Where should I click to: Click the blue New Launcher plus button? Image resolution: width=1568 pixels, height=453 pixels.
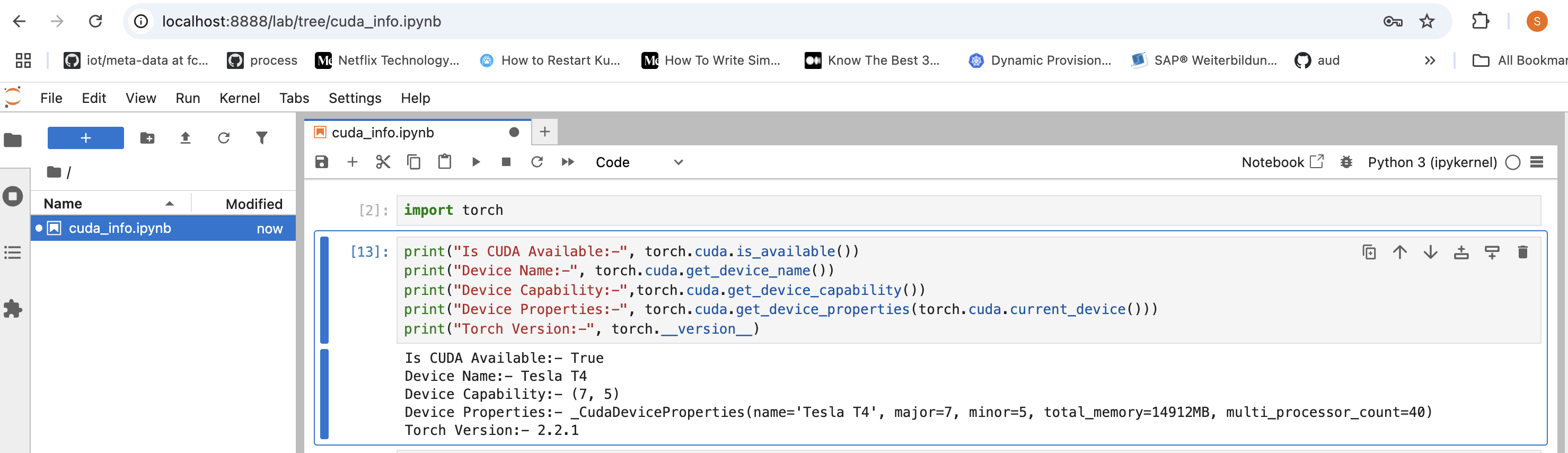tap(86, 138)
